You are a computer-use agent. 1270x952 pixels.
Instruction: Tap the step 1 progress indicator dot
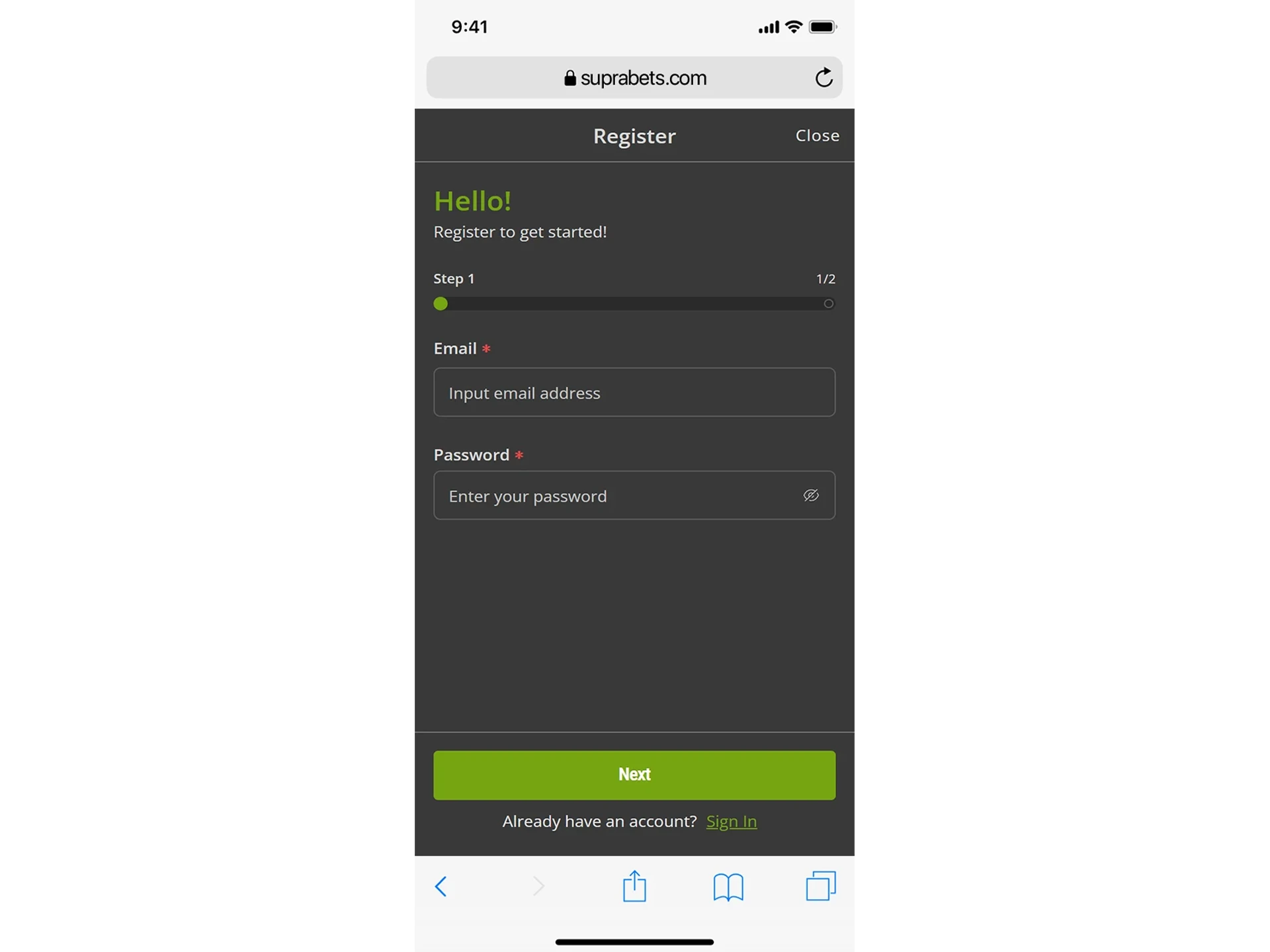point(440,303)
